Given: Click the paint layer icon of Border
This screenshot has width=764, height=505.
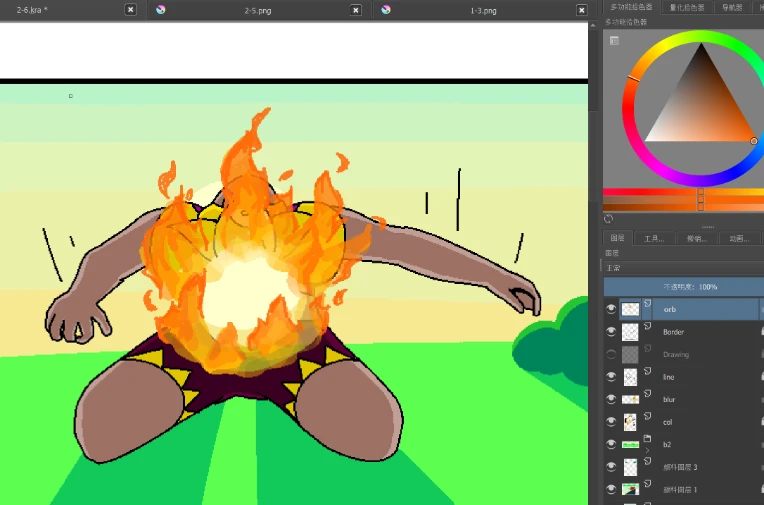Looking at the screenshot, I should click(x=648, y=326).
